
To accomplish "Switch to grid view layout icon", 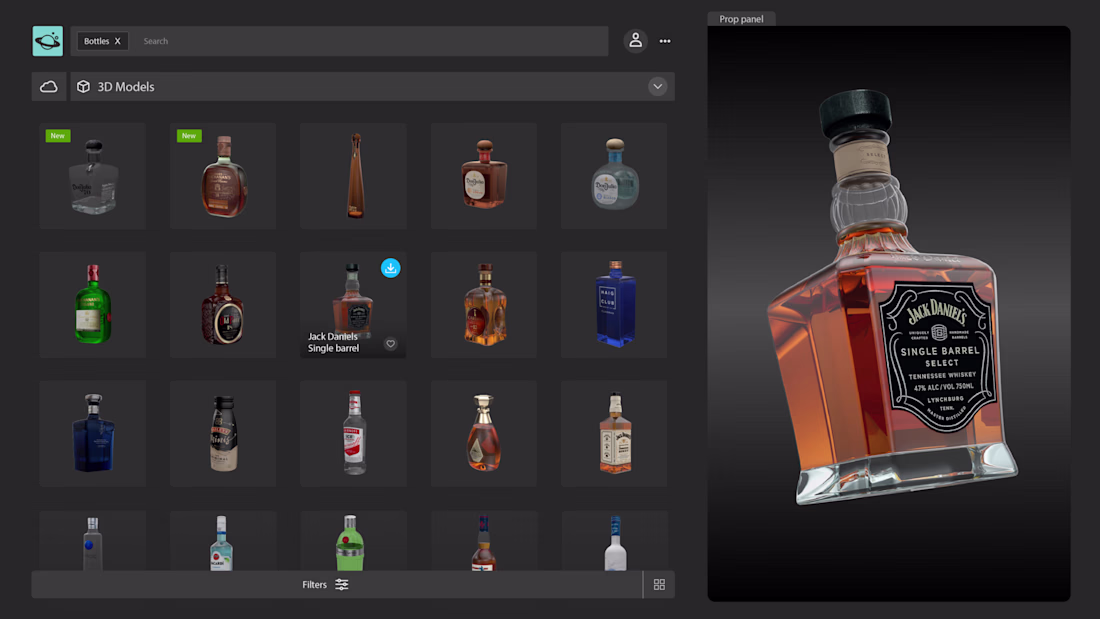I will (659, 585).
